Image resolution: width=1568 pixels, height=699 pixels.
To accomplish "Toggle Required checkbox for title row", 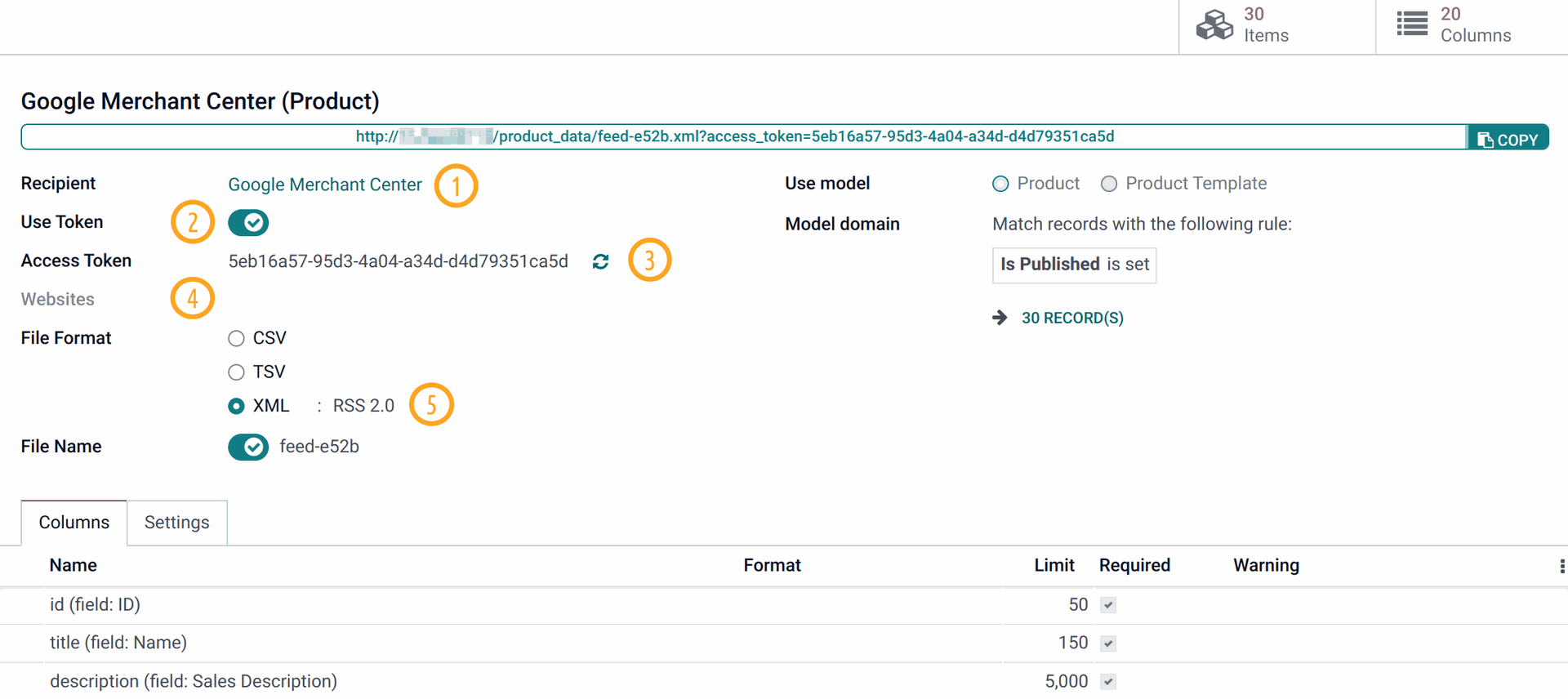I will click(1108, 643).
